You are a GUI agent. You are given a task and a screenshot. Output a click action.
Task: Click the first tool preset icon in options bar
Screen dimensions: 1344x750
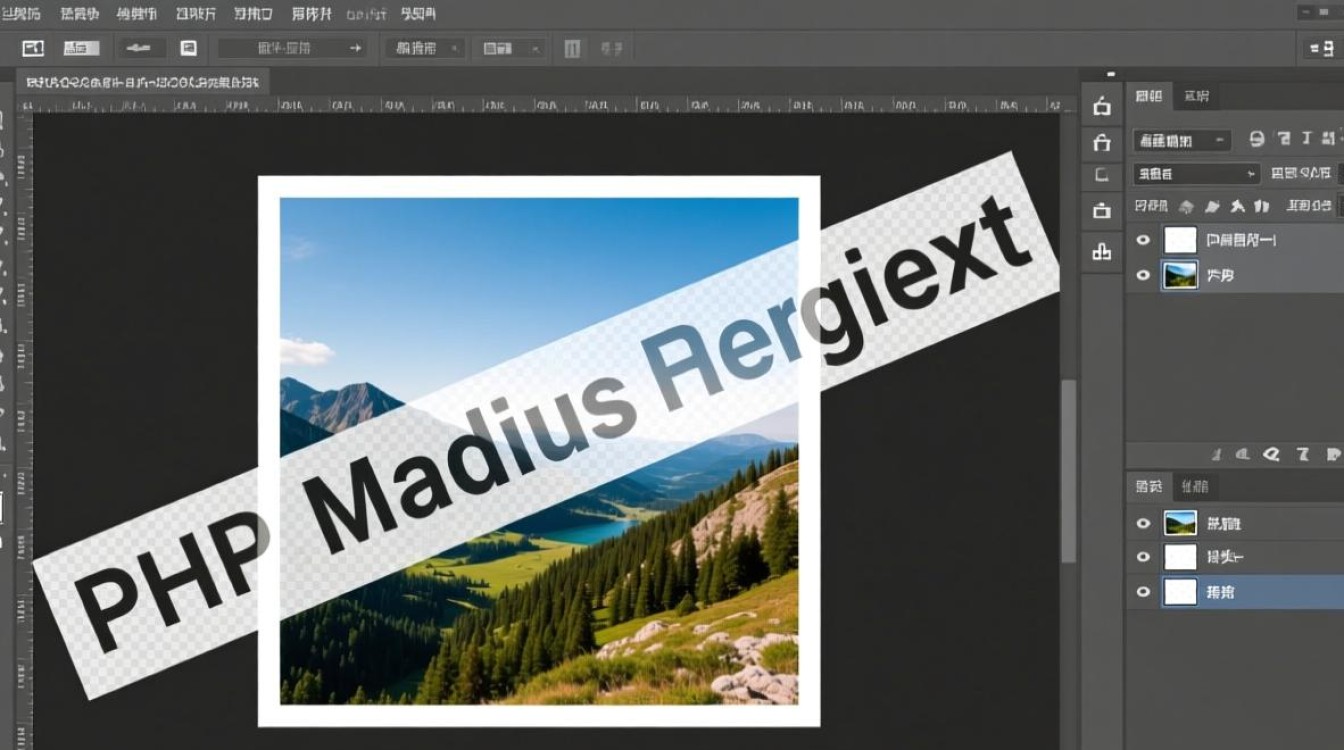pos(33,48)
